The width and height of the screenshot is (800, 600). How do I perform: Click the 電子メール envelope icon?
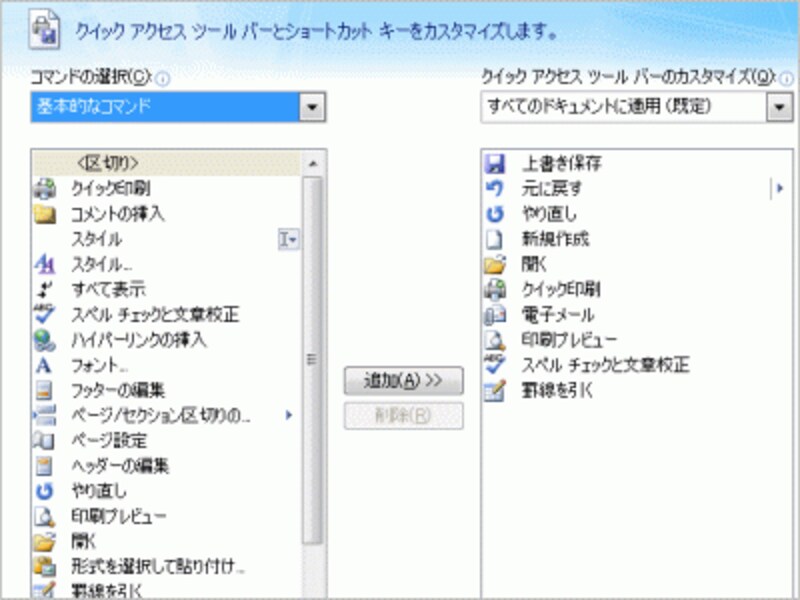click(x=495, y=315)
